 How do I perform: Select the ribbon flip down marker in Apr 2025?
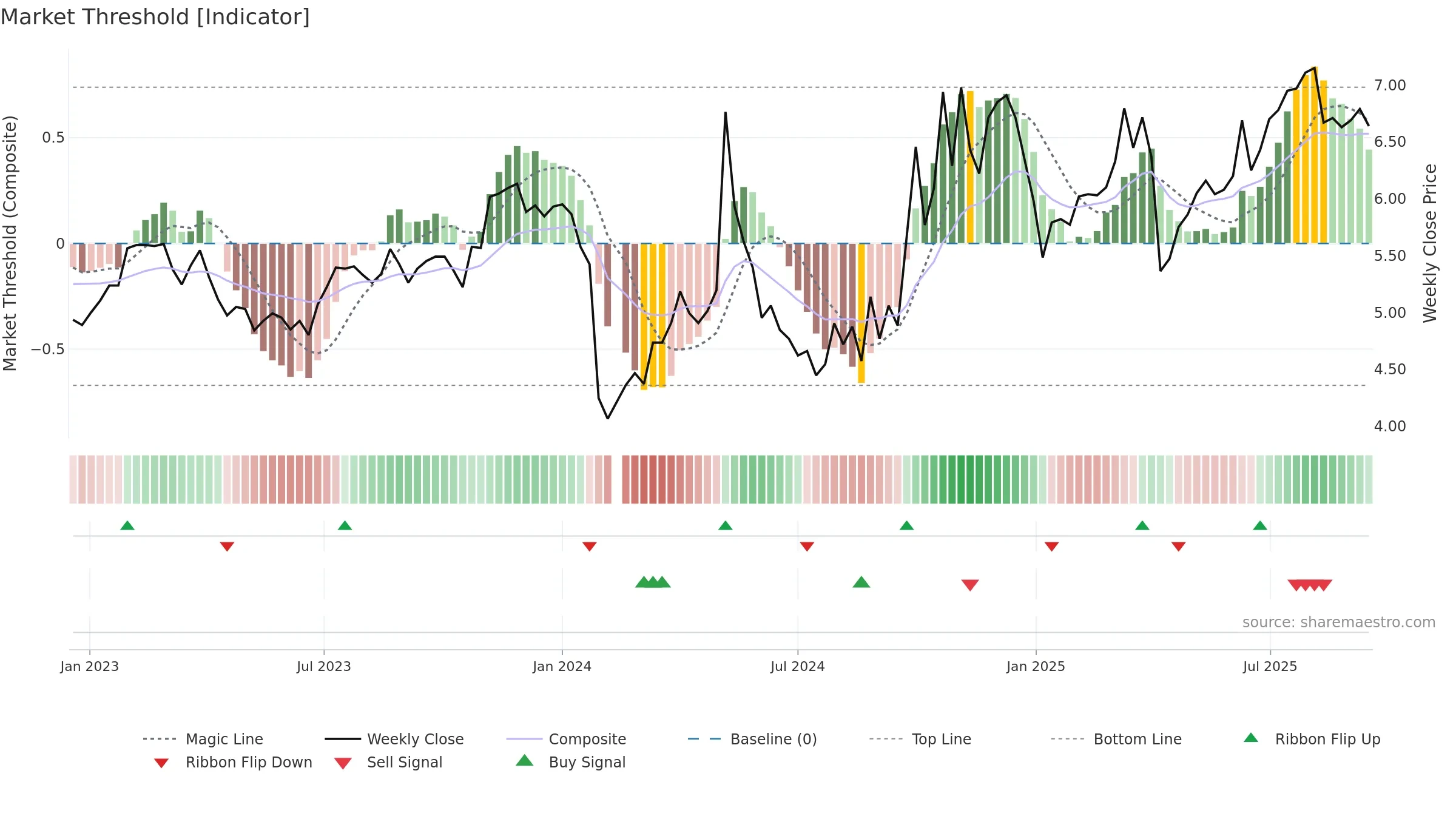coord(1179,547)
